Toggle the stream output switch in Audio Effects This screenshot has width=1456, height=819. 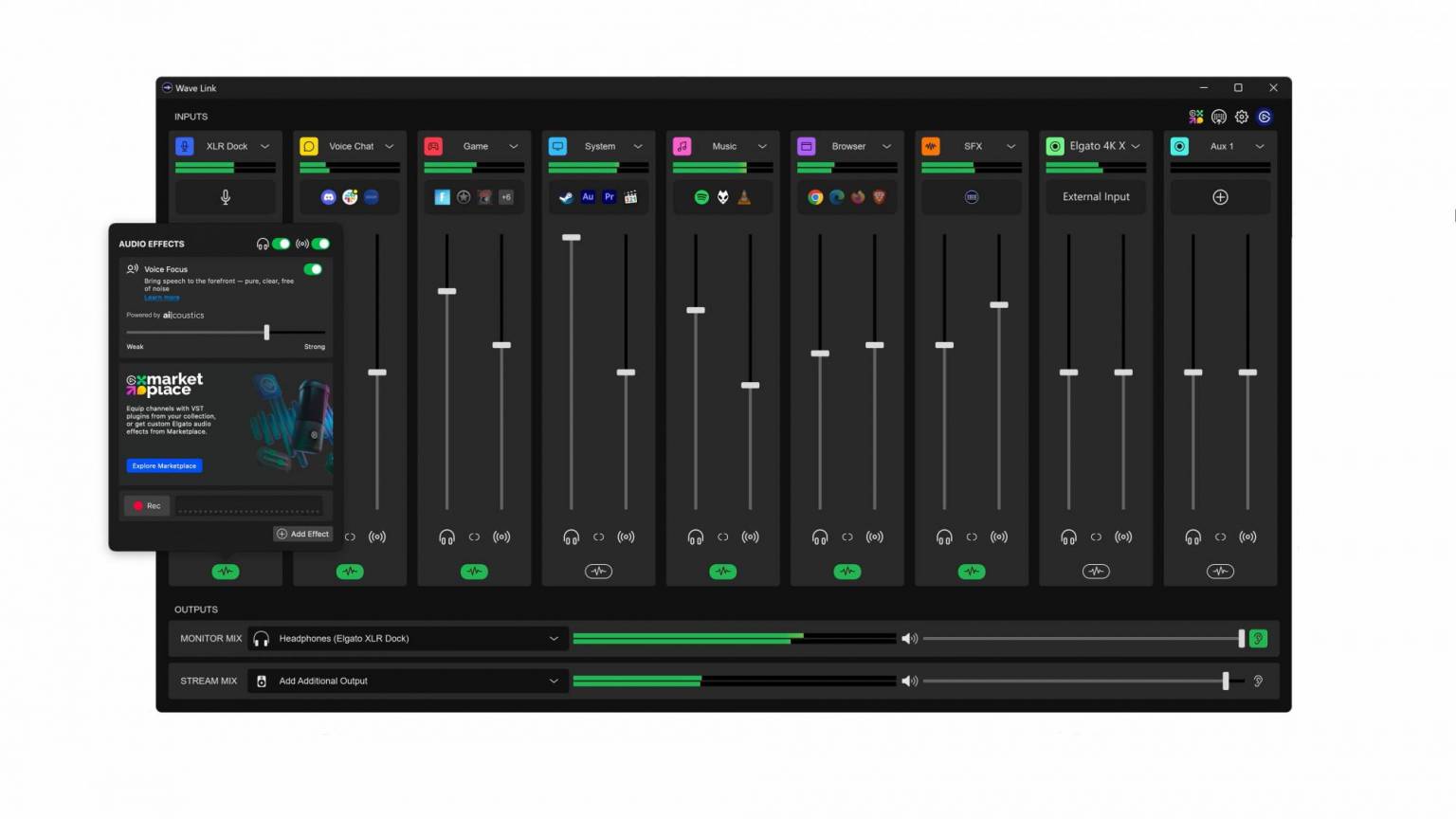321,244
